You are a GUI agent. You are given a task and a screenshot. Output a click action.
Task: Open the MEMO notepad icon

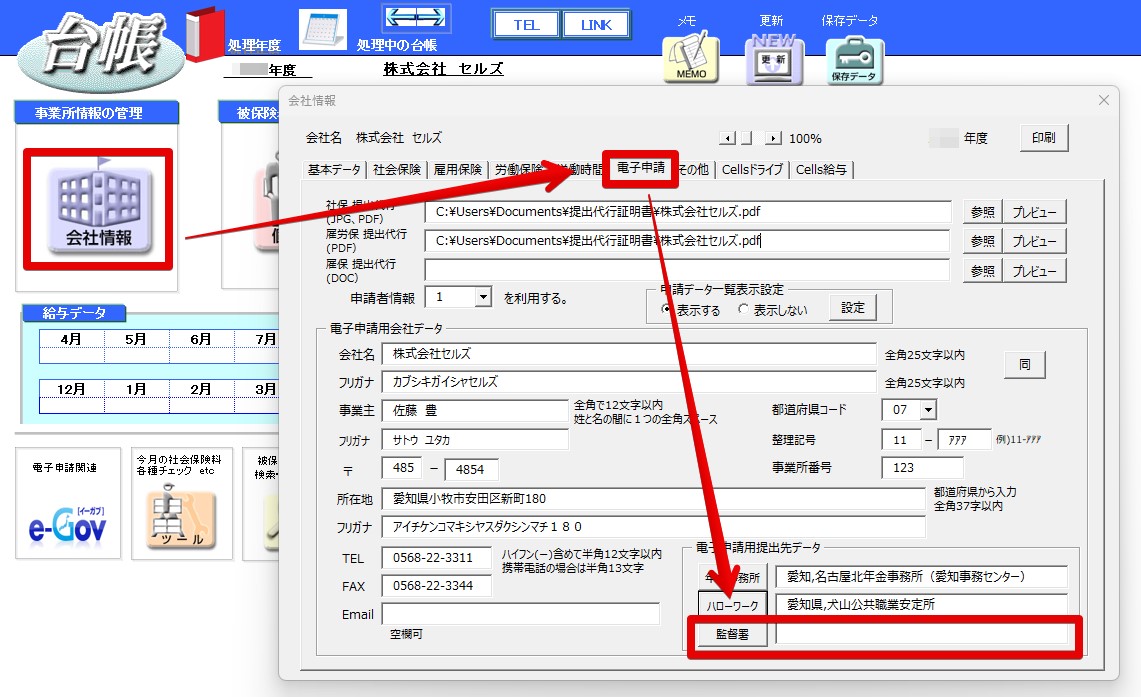pos(691,58)
